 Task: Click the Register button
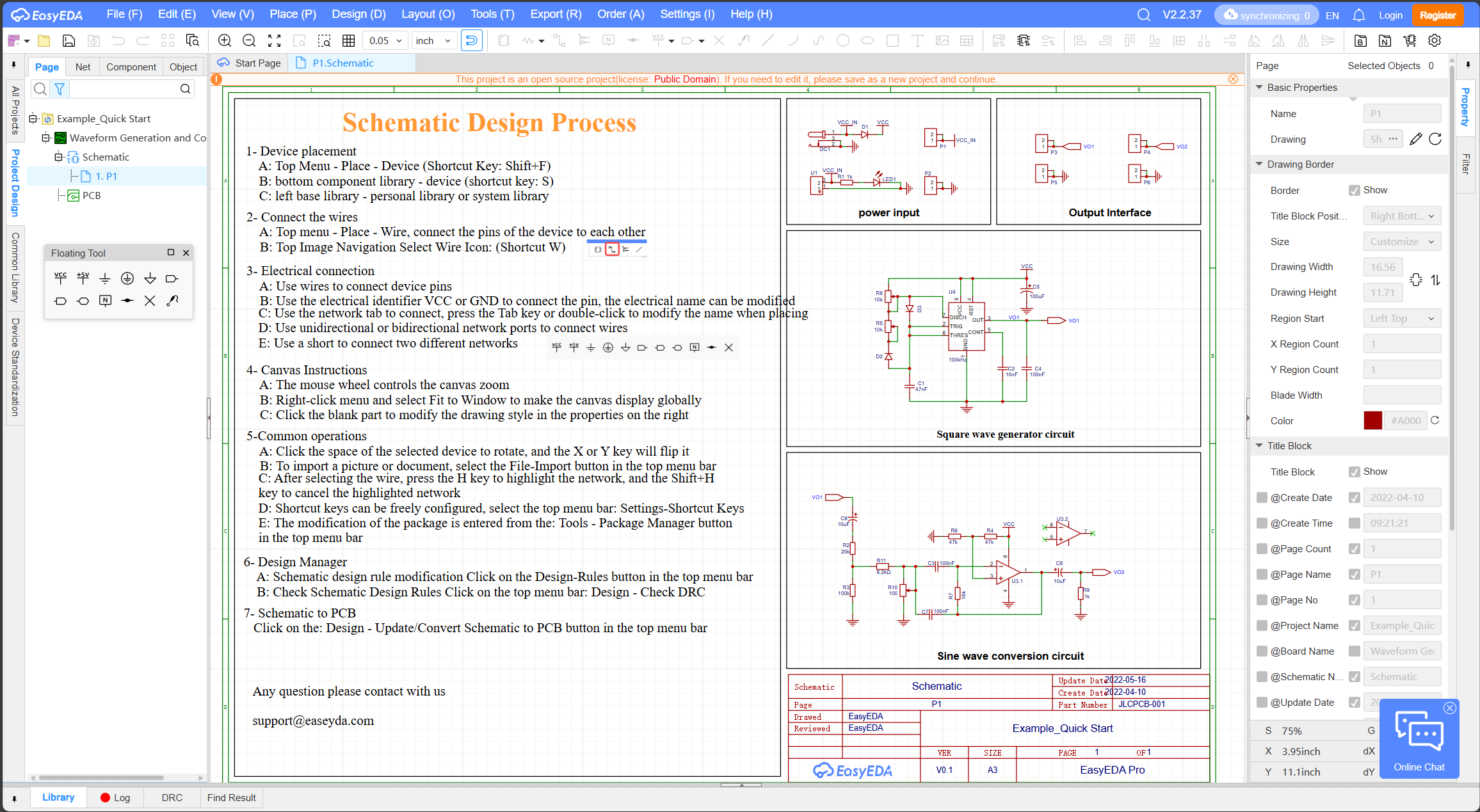coord(1438,15)
